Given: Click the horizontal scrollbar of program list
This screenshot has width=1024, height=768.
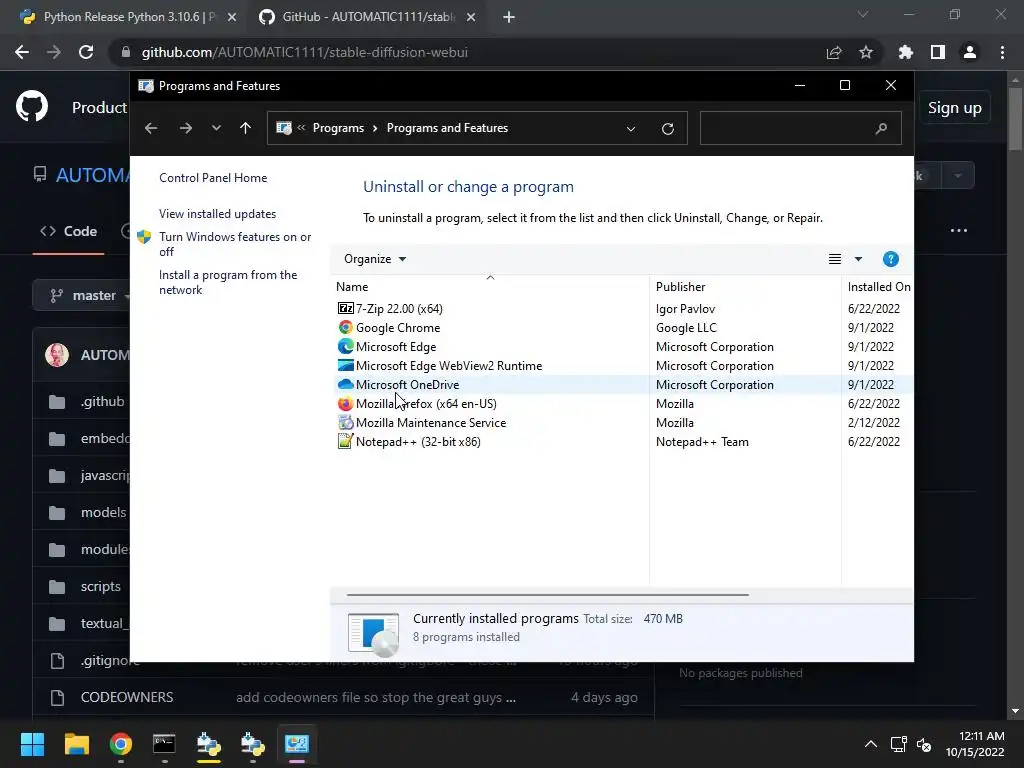Looking at the screenshot, I should 547,595.
